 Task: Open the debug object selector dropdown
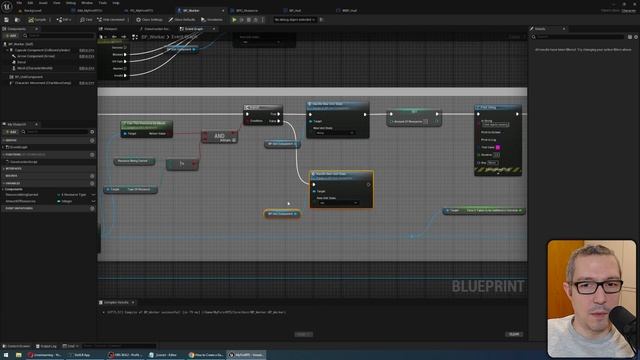pos(295,20)
